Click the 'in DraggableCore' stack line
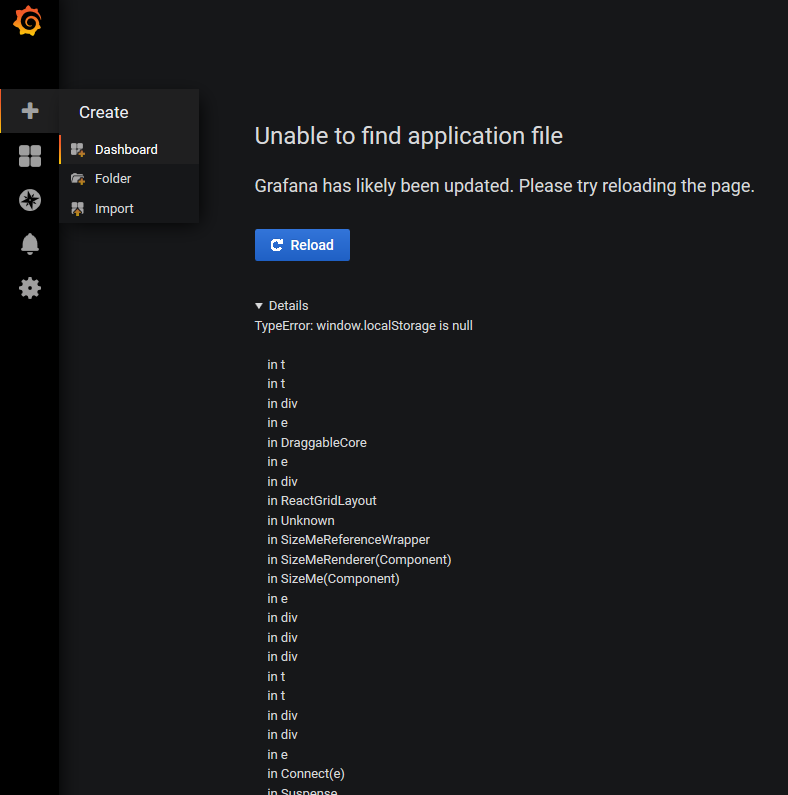Viewport: 788px width, 795px height. click(317, 443)
